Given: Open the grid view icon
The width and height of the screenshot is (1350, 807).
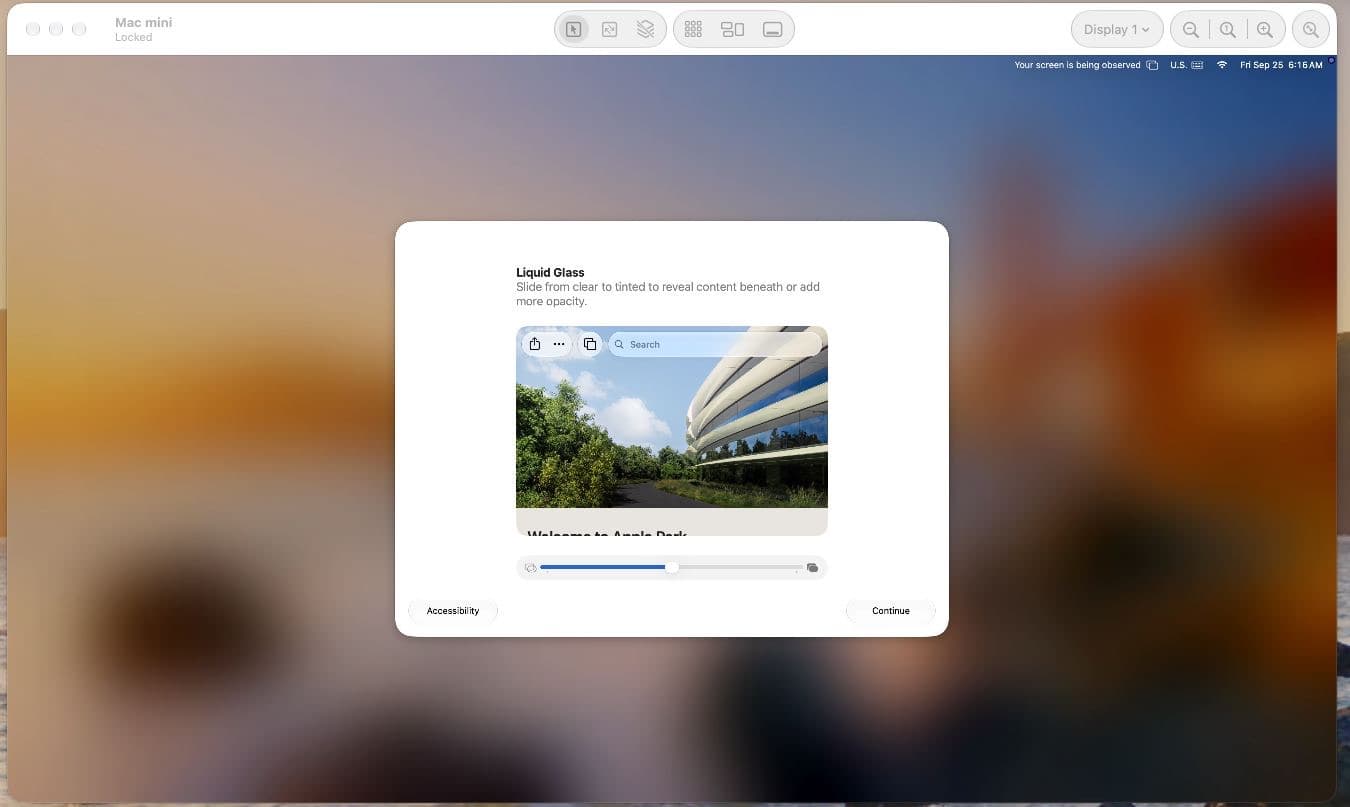Looking at the screenshot, I should point(693,30).
